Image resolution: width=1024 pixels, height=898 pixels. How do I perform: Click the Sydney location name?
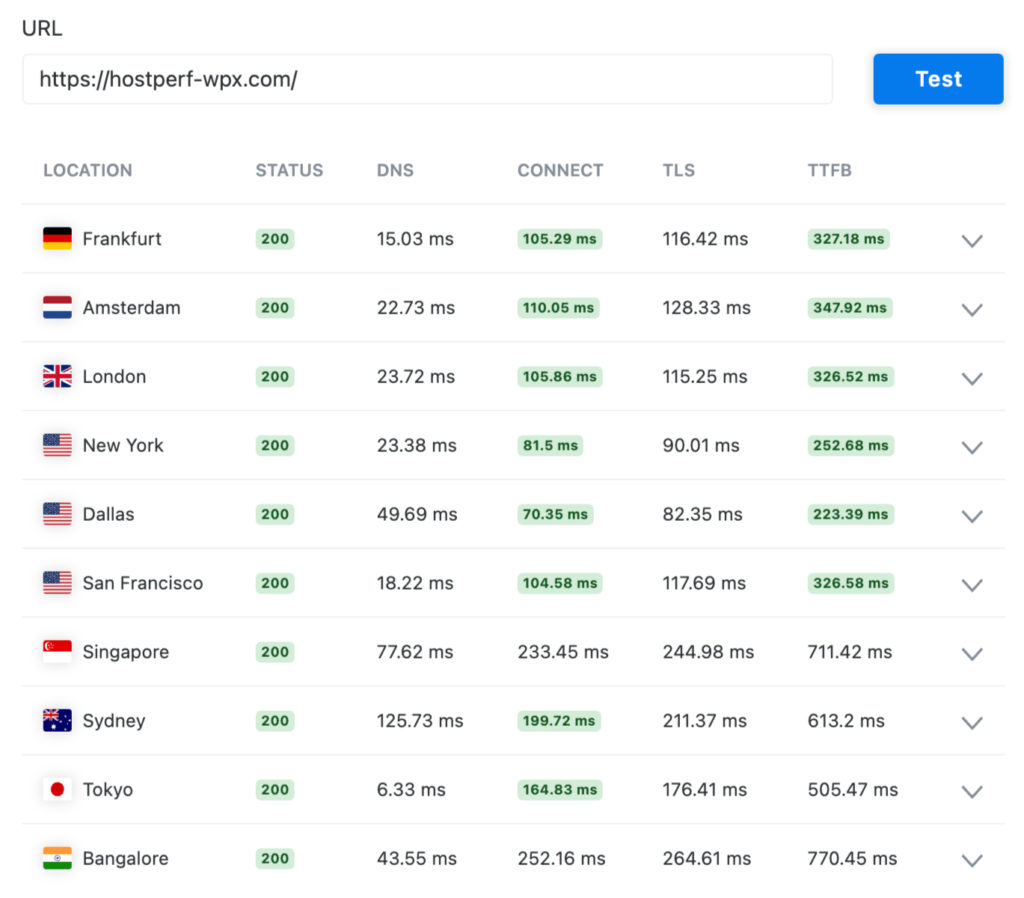pyautogui.click(x=114, y=721)
